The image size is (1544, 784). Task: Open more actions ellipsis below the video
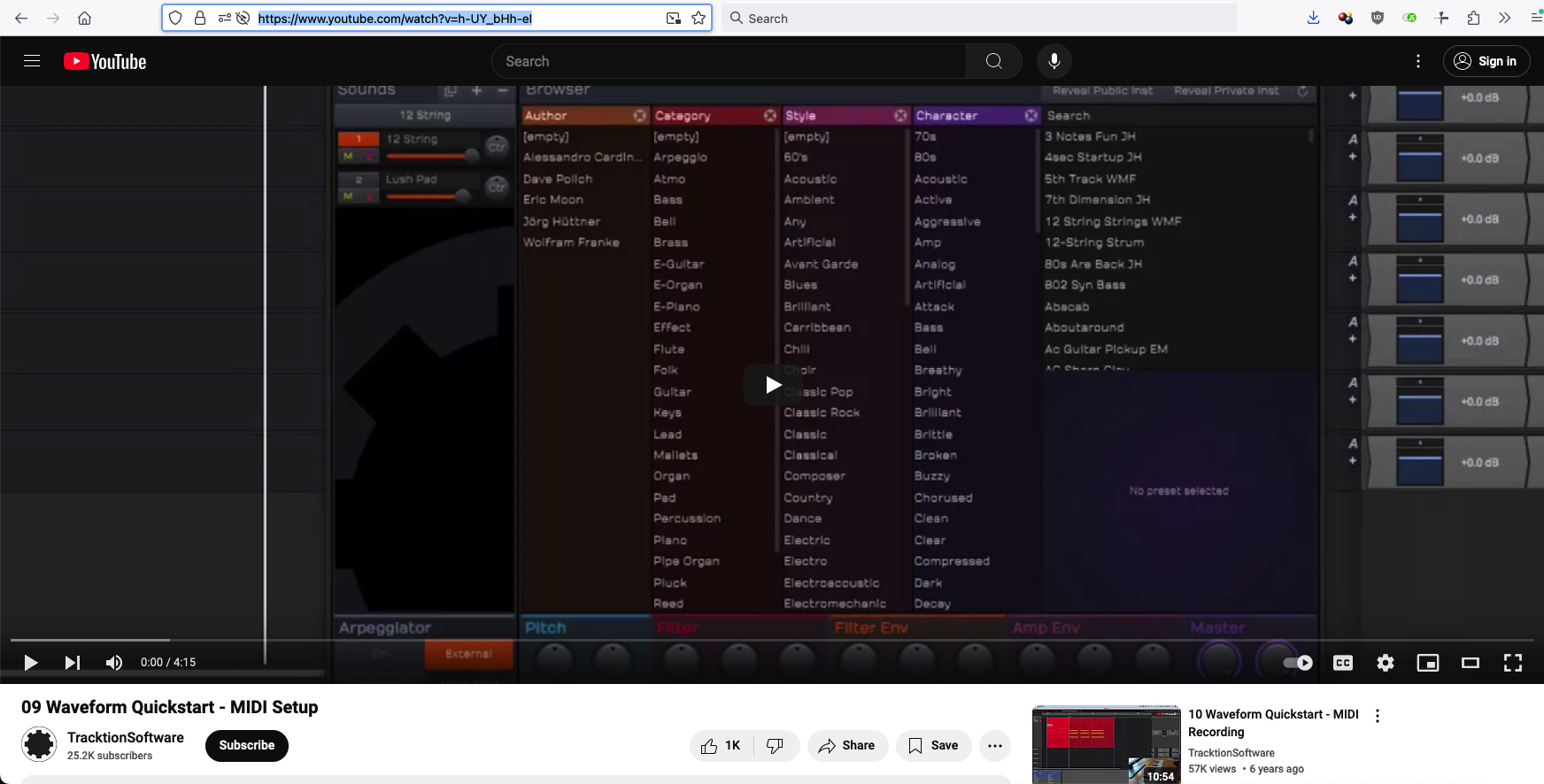(x=995, y=746)
